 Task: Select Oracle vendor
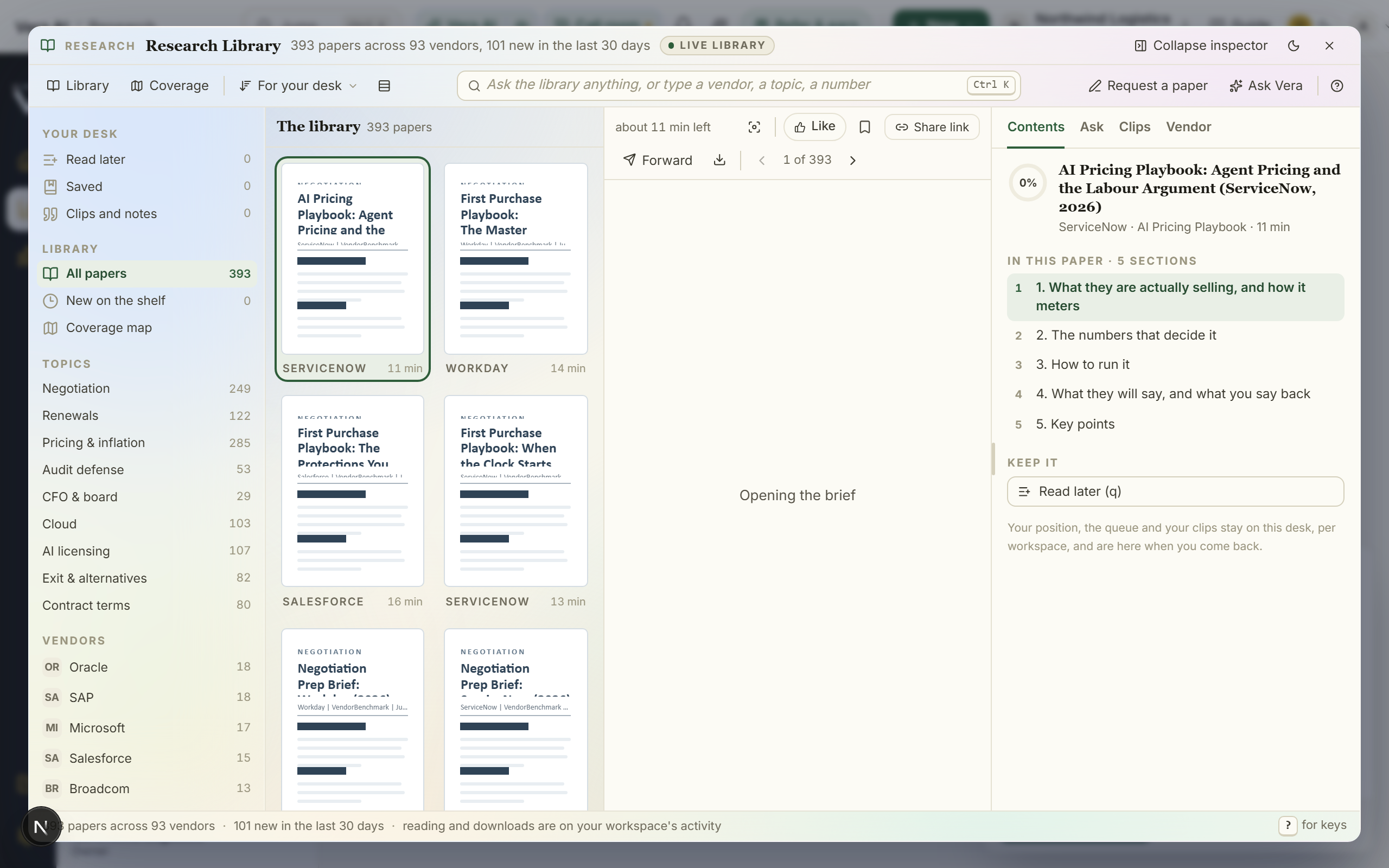146,667
